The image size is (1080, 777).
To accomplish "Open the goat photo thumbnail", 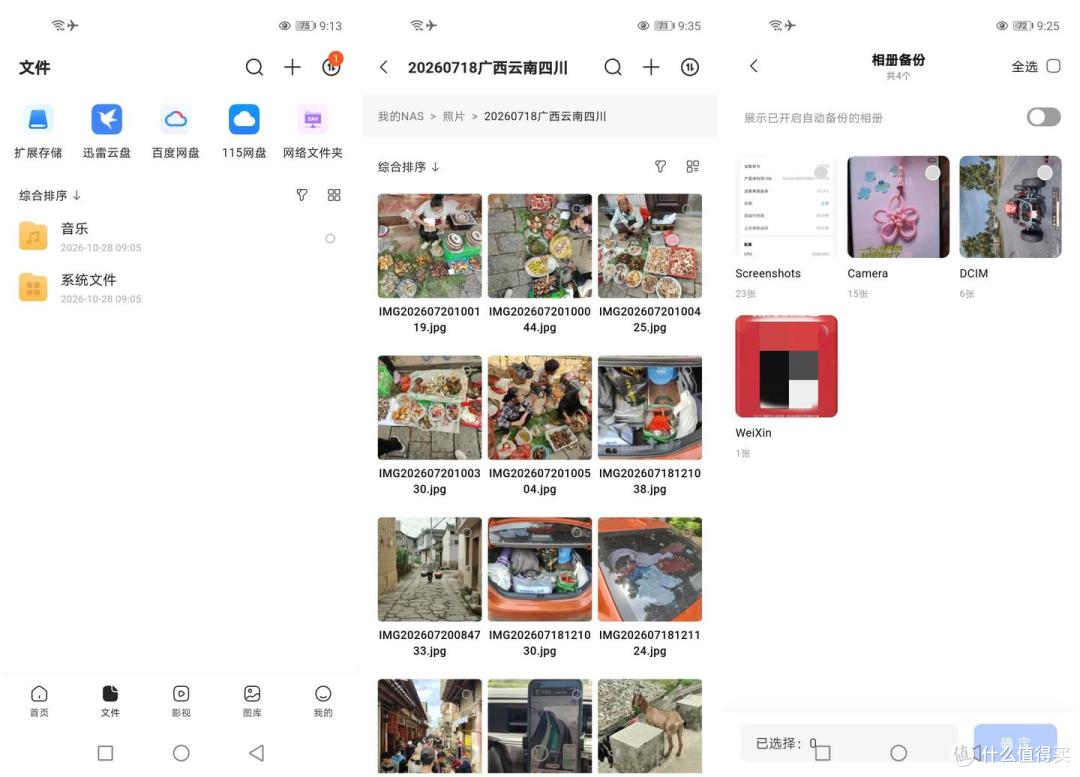I will pos(650,725).
